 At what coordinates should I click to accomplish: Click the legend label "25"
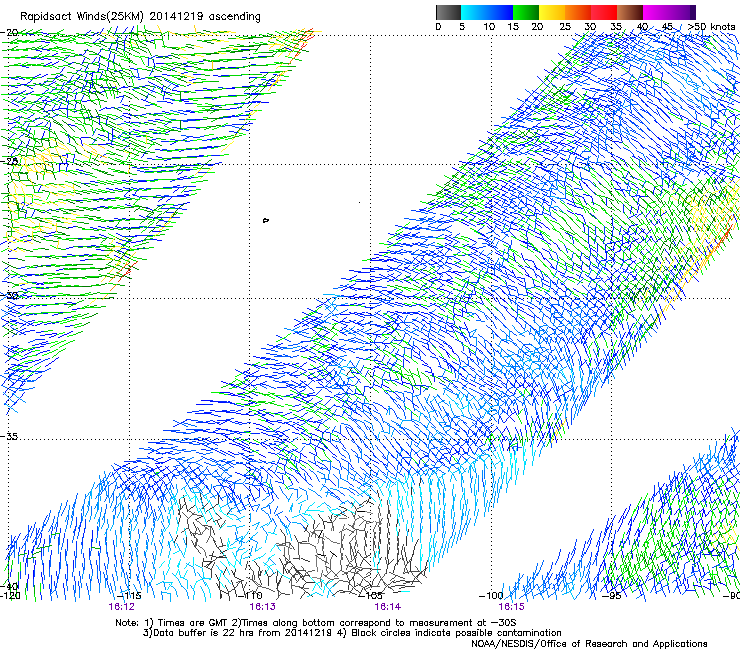click(565, 26)
